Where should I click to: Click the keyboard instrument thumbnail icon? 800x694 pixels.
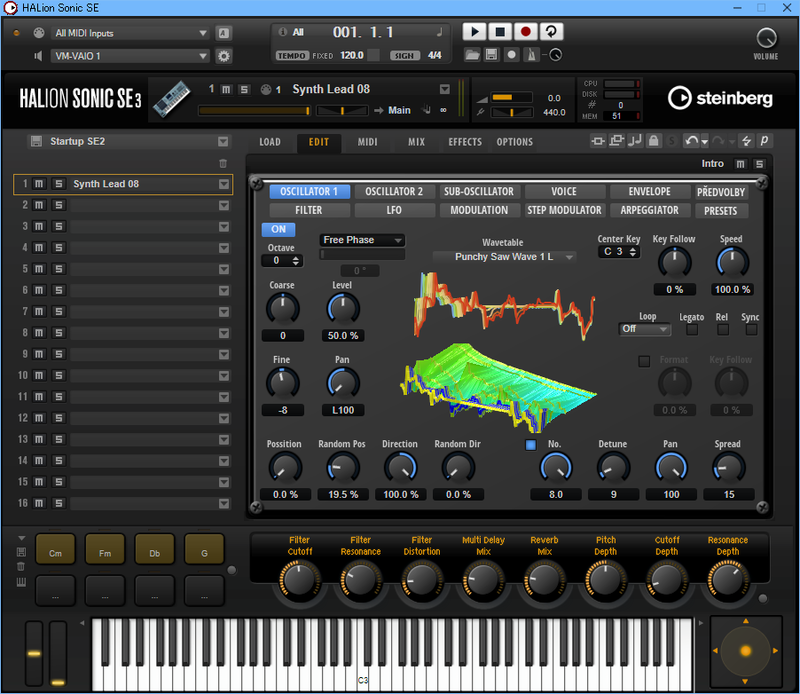click(x=172, y=99)
